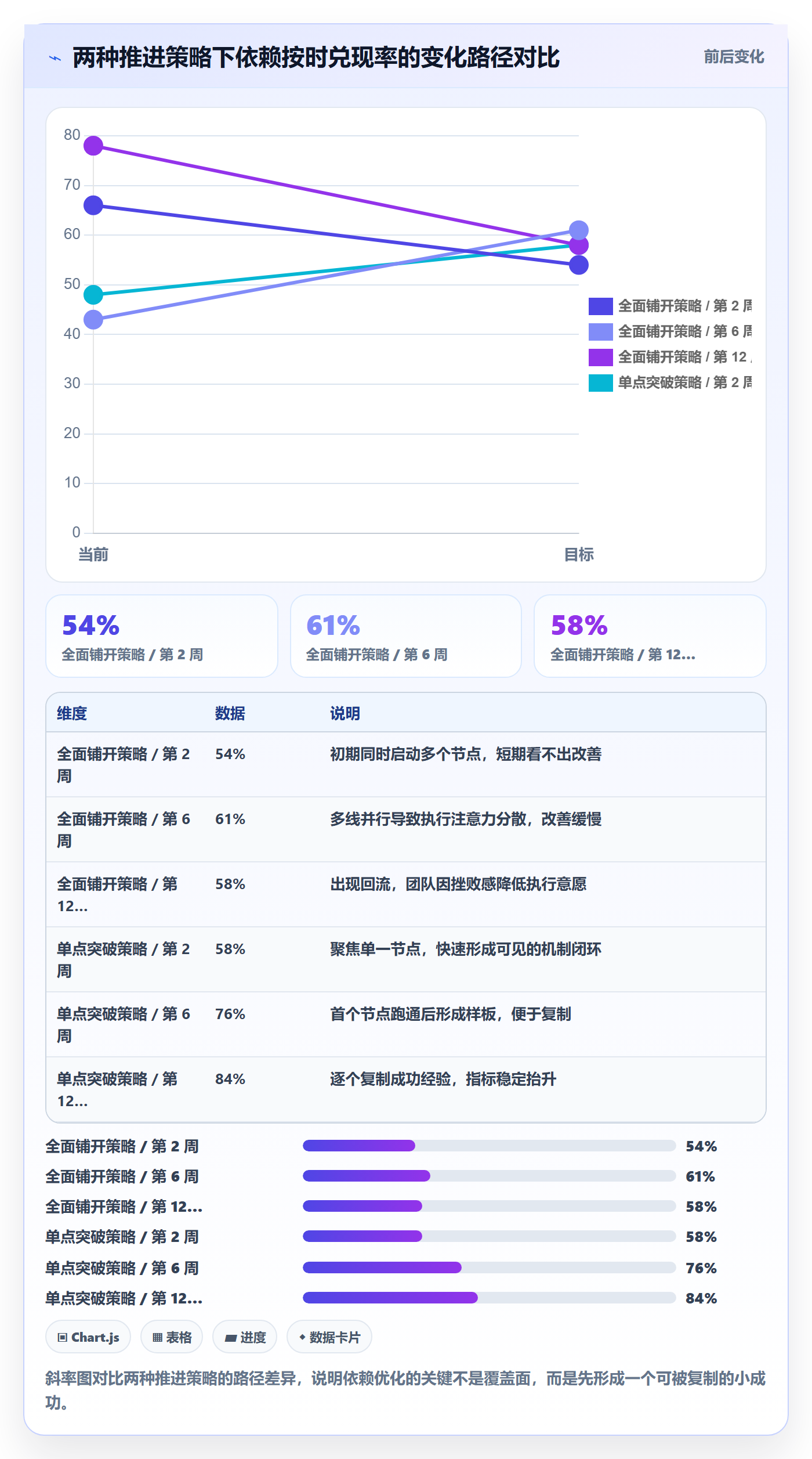Click progress label 单点突破策略 / 第 6 周
This screenshot has height=1459, width=812.
coord(122,1268)
